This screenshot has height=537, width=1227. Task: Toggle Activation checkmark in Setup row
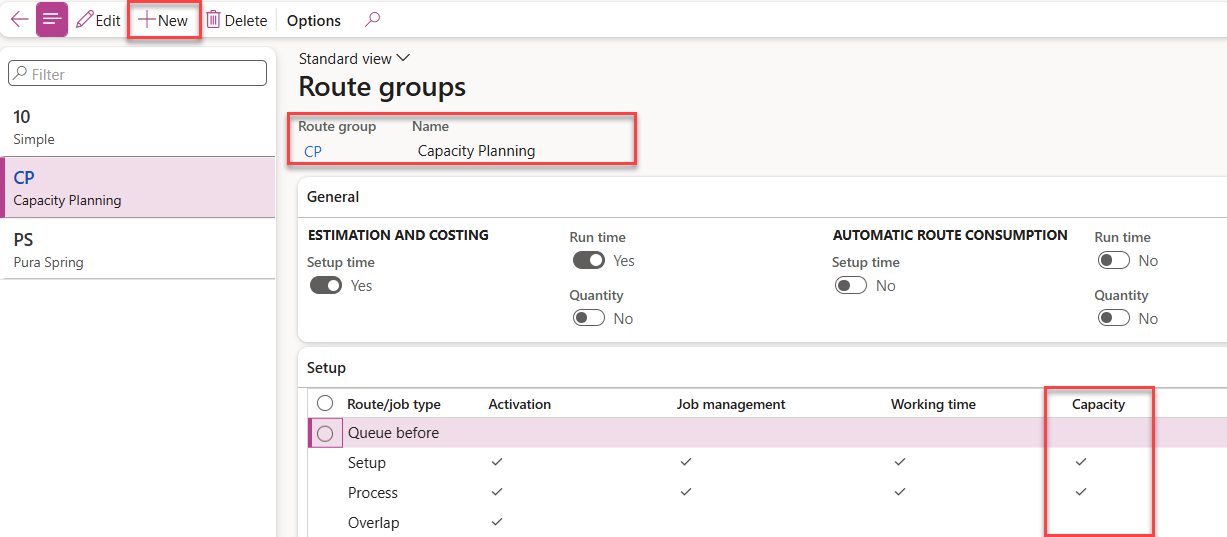(497, 462)
